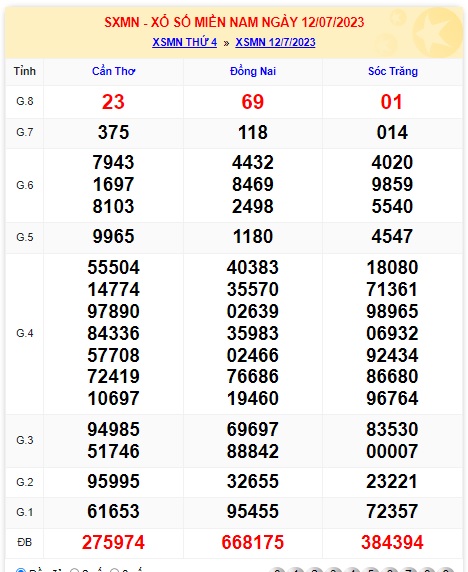This screenshot has width=468, height=572.
Task: Select the G.3 row label
Action: pyautogui.click(x=25, y=440)
